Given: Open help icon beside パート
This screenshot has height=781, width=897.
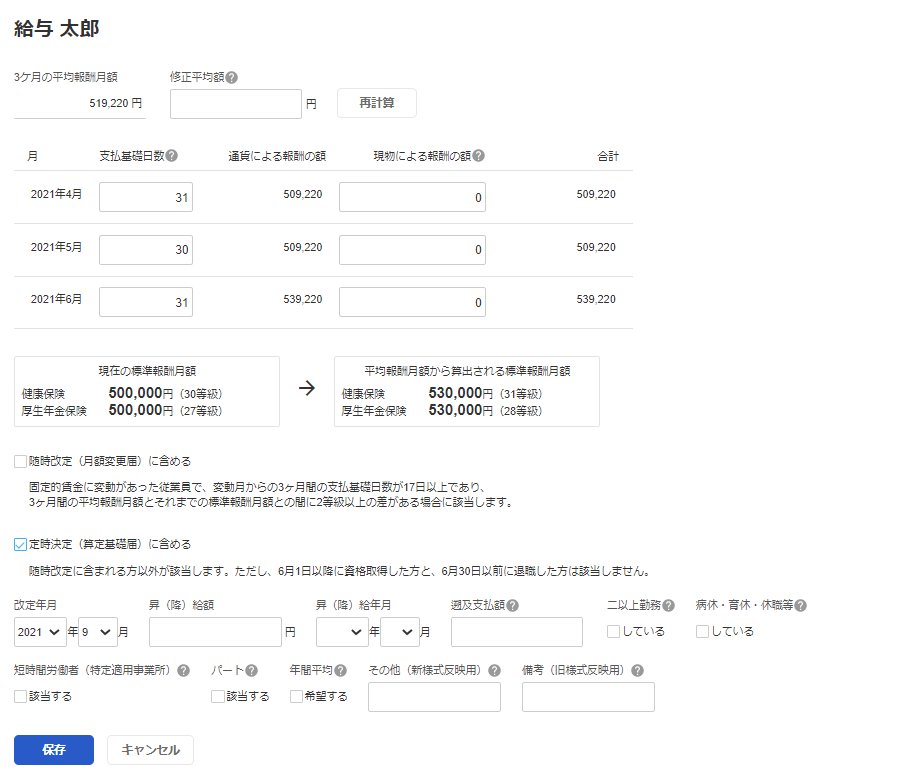Looking at the screenshot, I should pyautogui.click(x=252, y=671).
